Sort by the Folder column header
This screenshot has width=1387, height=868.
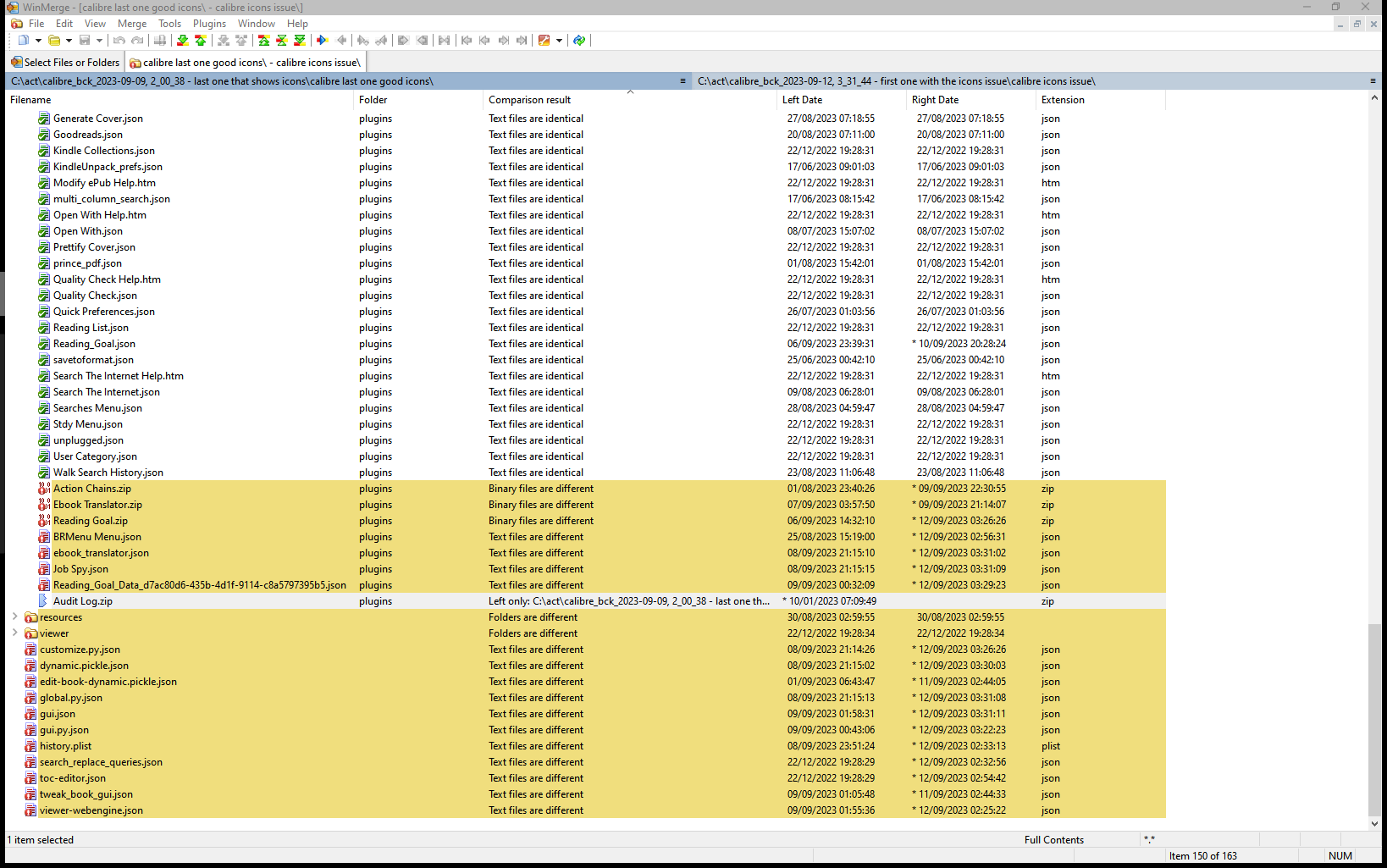419,100
